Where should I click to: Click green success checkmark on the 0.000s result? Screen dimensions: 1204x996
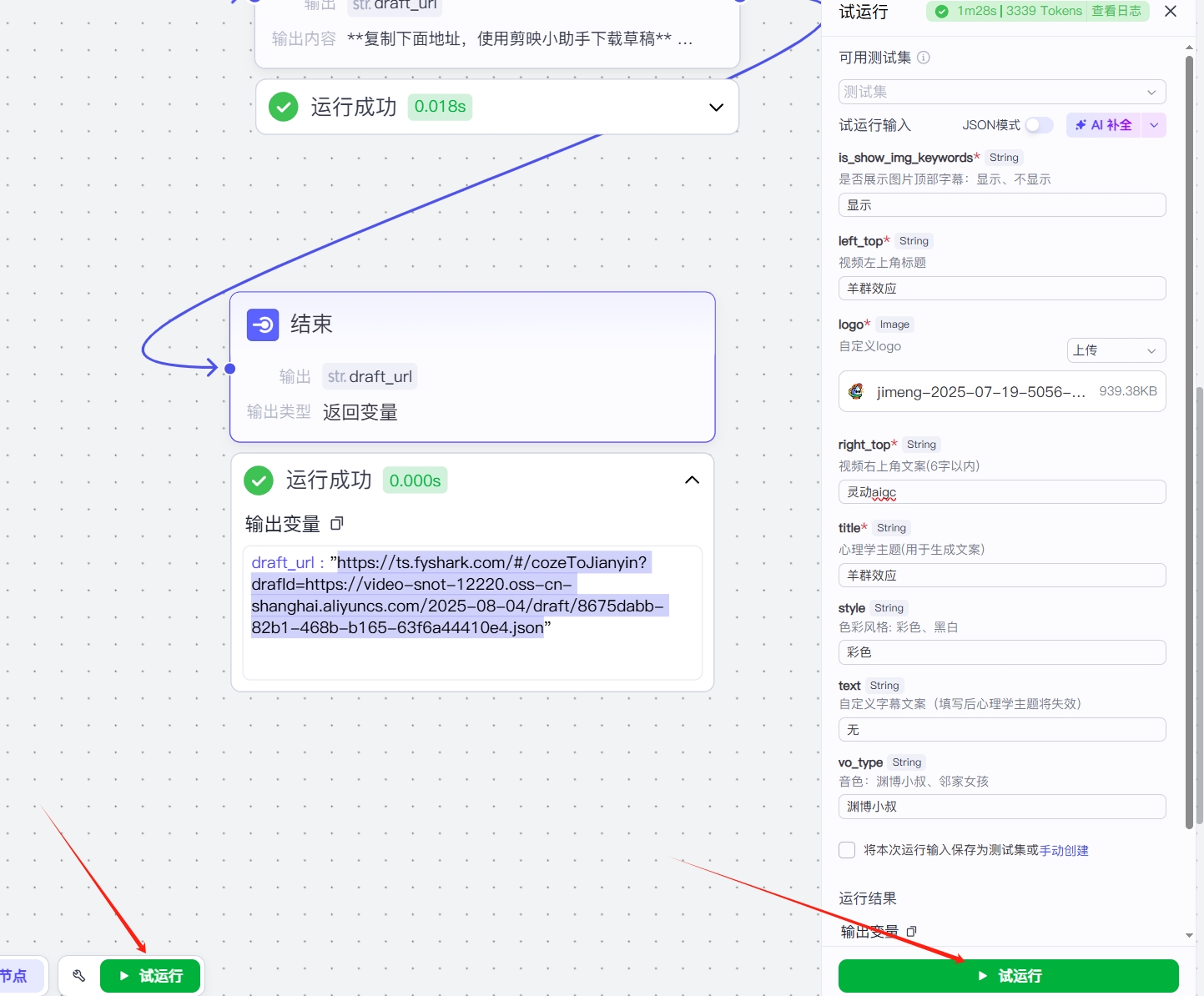point(259,480)
